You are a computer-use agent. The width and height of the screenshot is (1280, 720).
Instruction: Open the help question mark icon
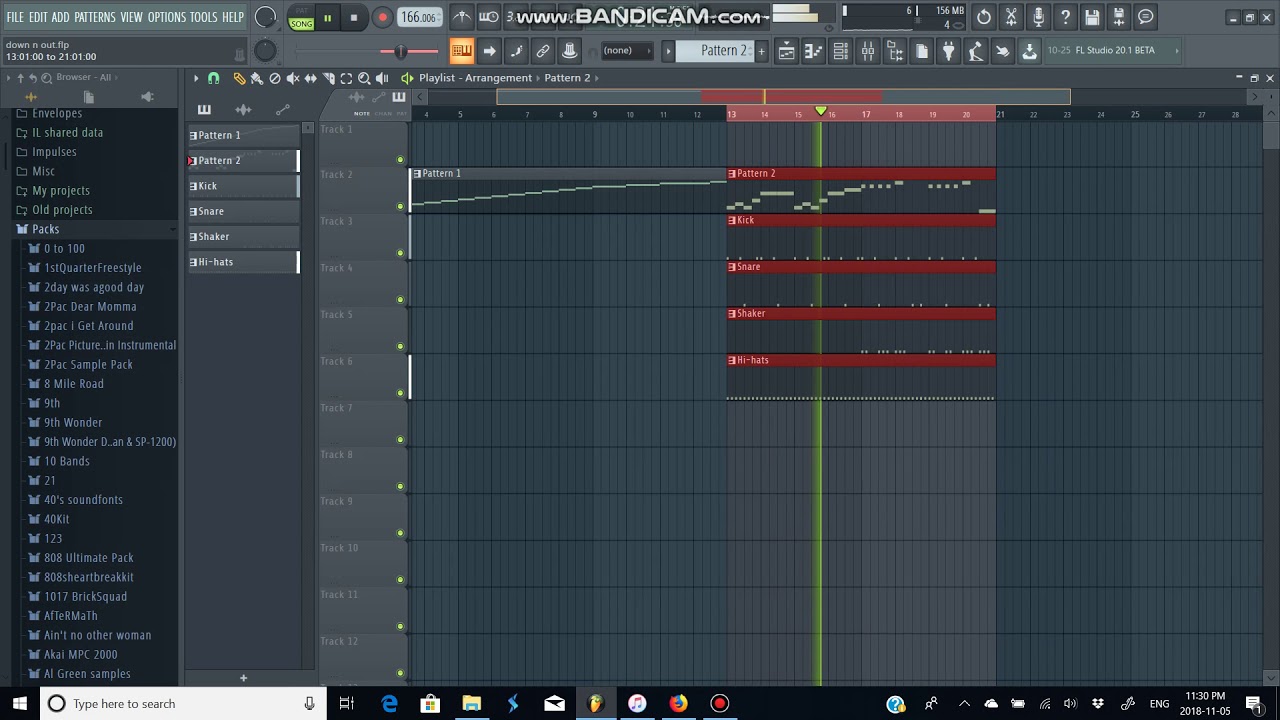[x=1065, y=17]
